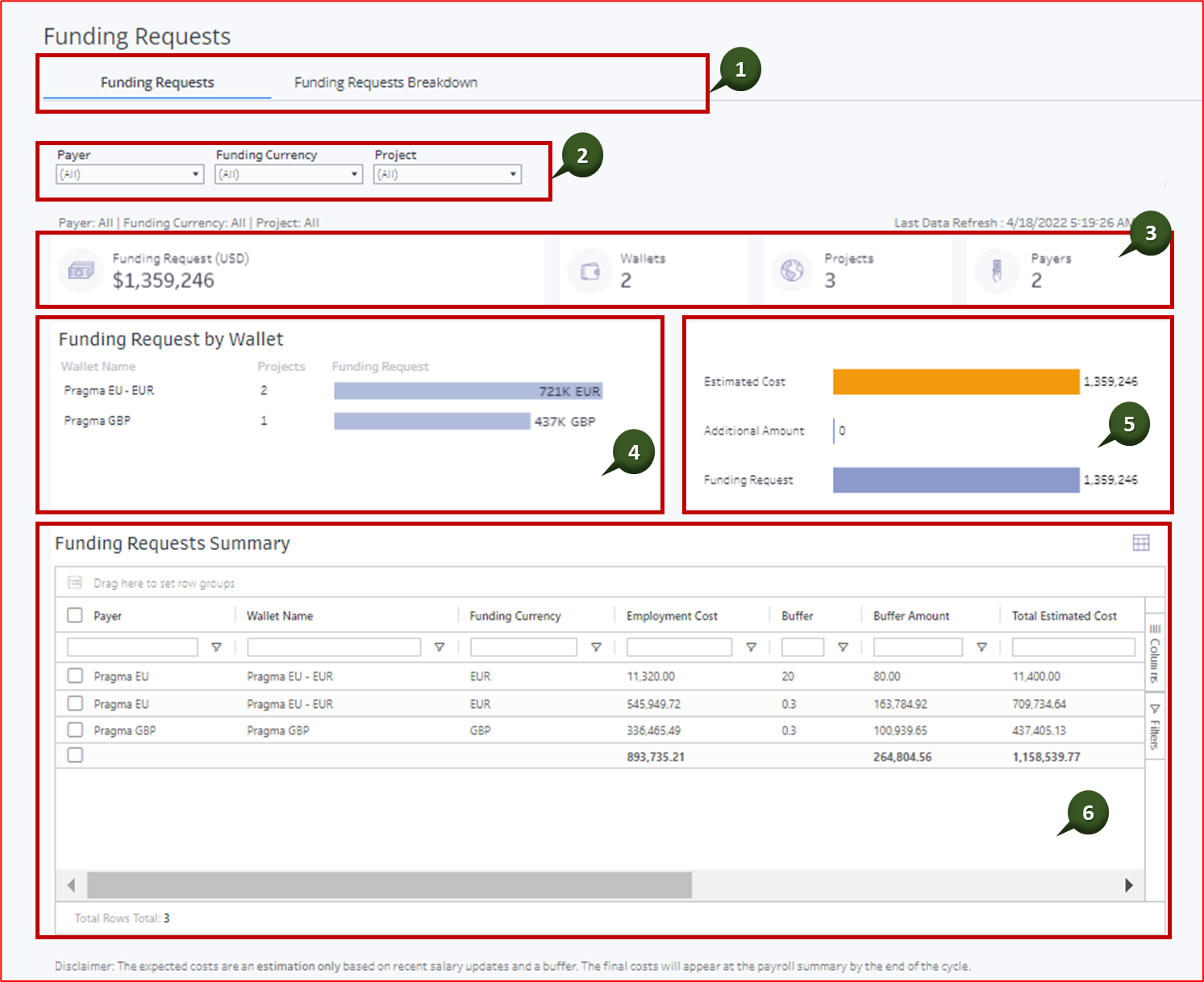Open the grid view icon in Funding Requests Summary
1204x982 pixels.
(1142, 543)
